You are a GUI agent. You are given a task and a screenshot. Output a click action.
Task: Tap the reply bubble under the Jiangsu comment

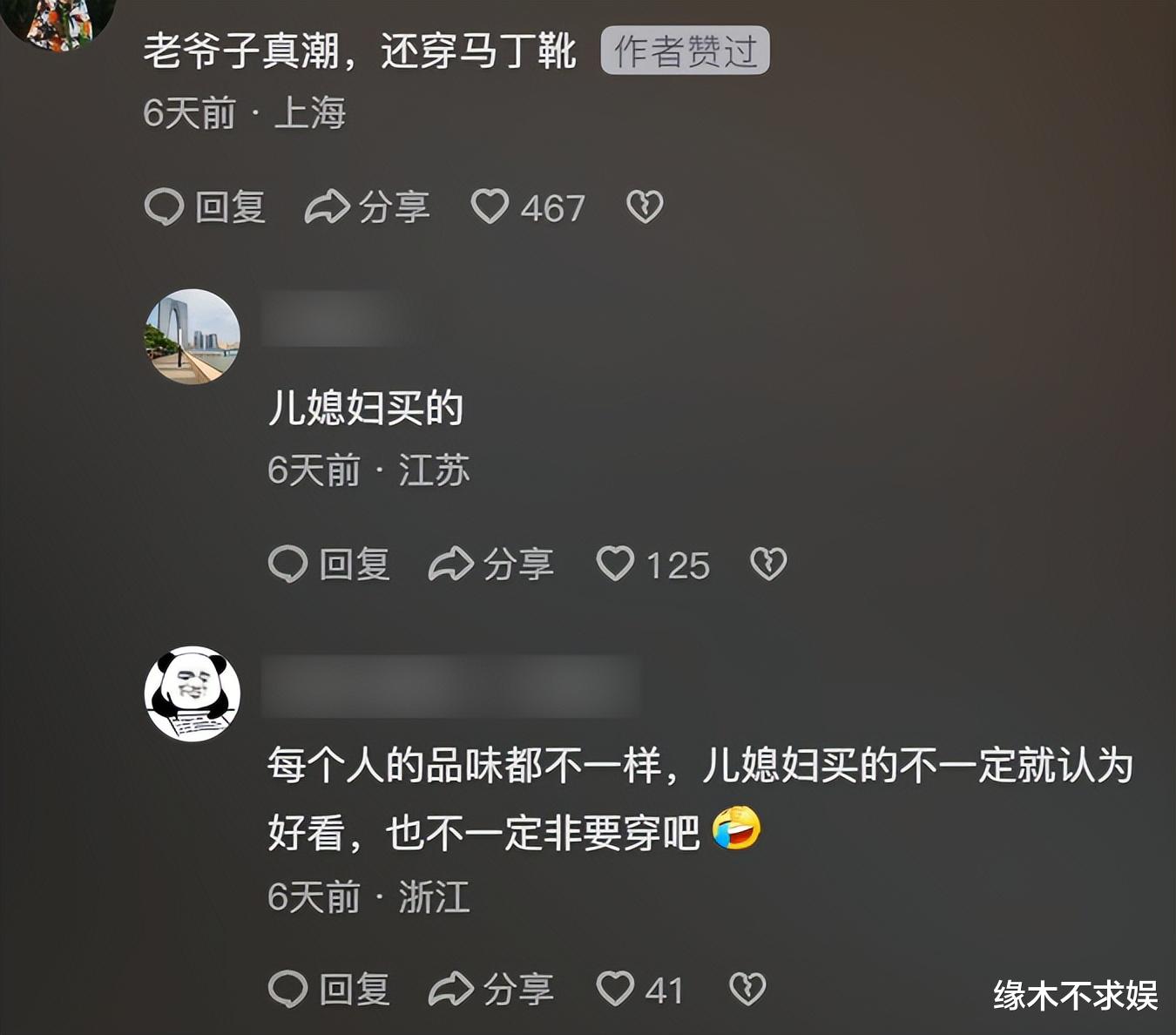tap(288, 564)
